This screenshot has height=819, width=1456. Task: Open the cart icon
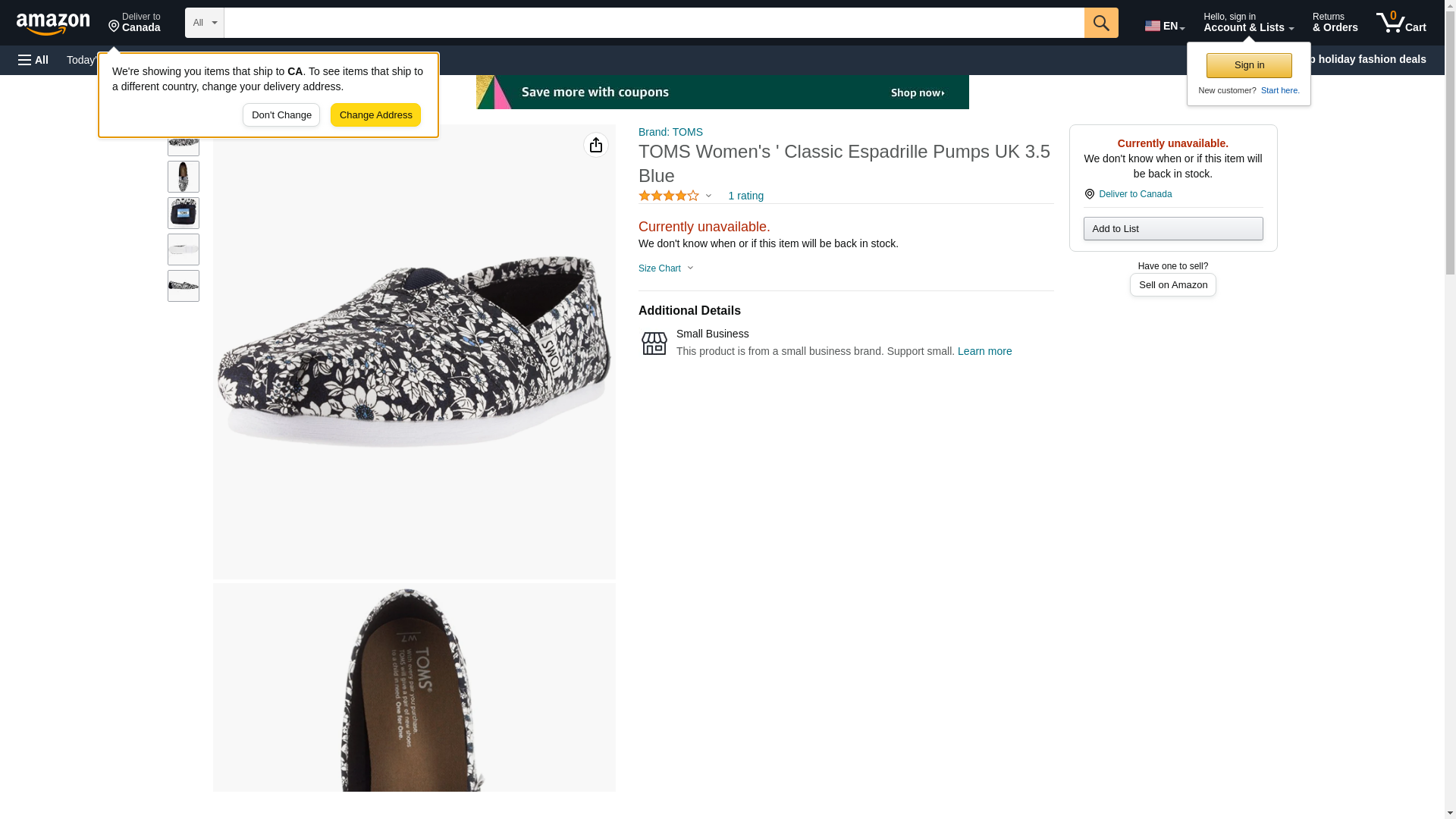pos(1401,23)
